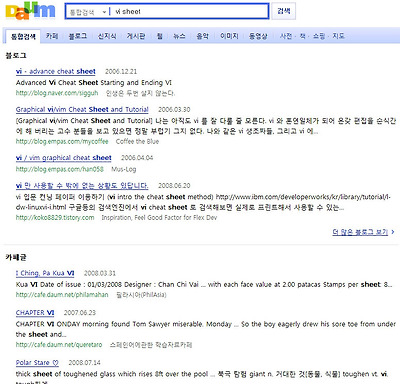This screenshot has height=384, width=400.
Task: Click the 카페글 section heading
Action: pyautogui.click(x=16, y=257)
